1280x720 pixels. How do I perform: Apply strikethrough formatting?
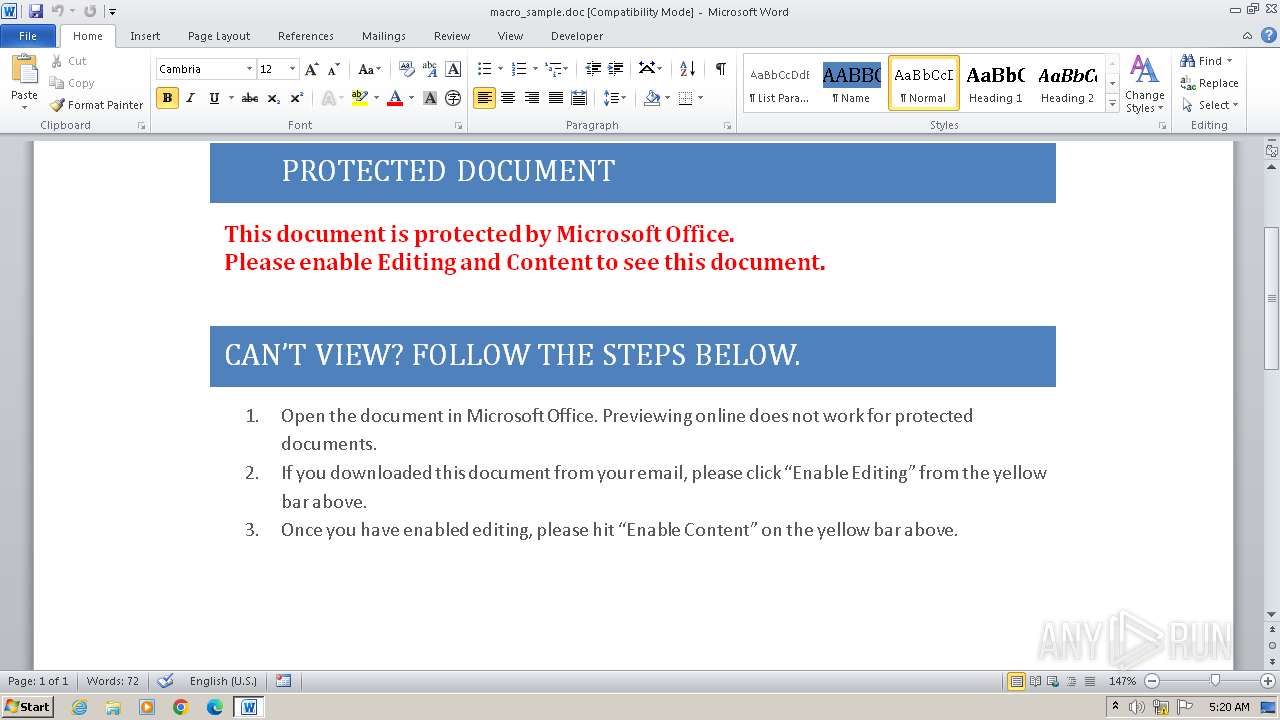coord(250,98)
